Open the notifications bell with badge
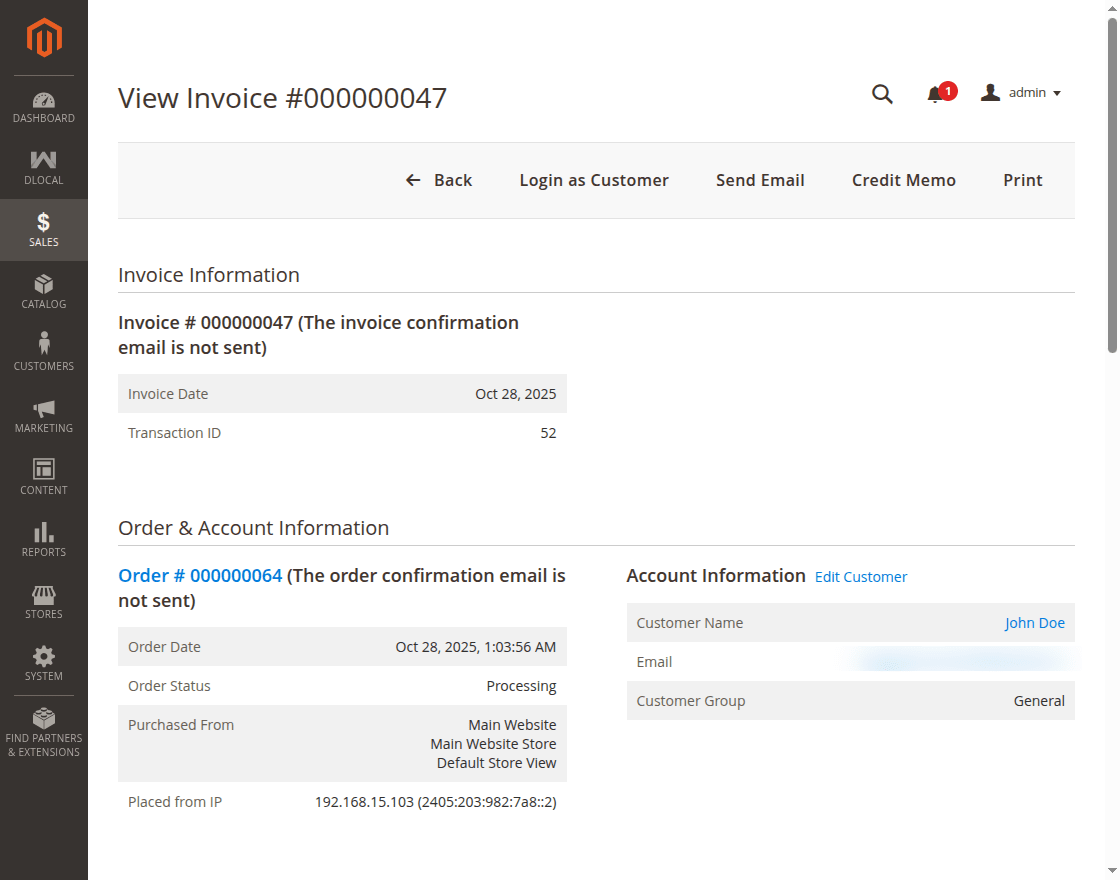1120x880 pixels. pos(936,93)
